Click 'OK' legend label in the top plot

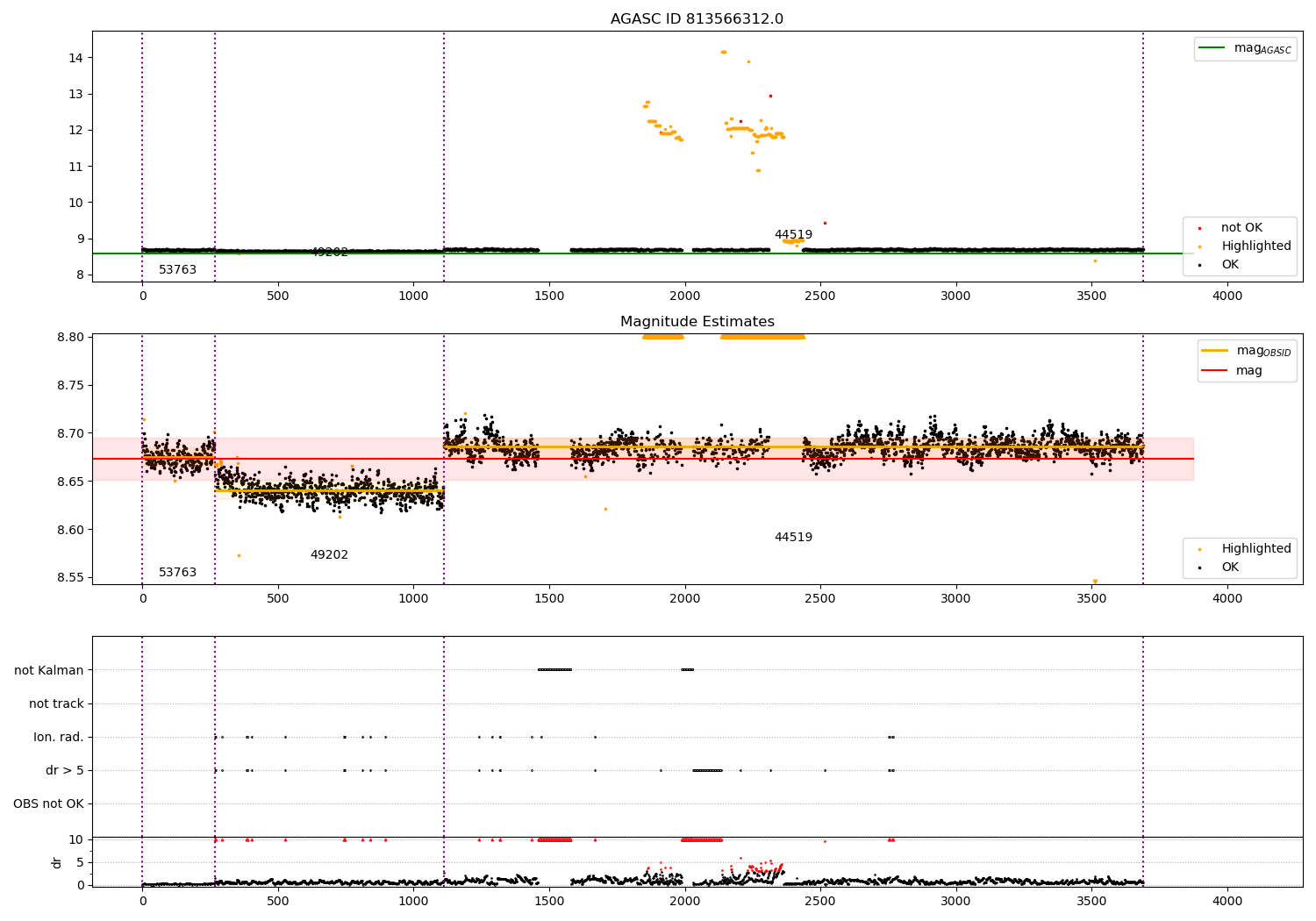[1230, 265]
